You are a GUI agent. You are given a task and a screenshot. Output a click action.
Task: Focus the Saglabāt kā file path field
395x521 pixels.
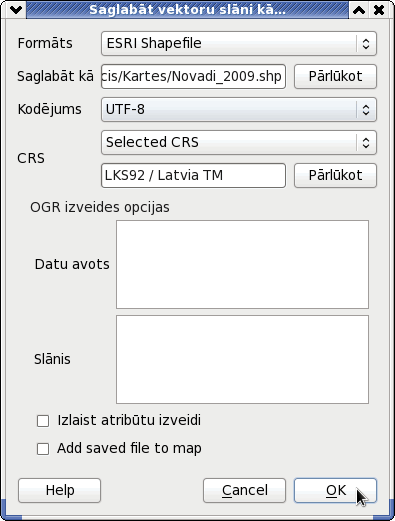click(x=193, y=77)
